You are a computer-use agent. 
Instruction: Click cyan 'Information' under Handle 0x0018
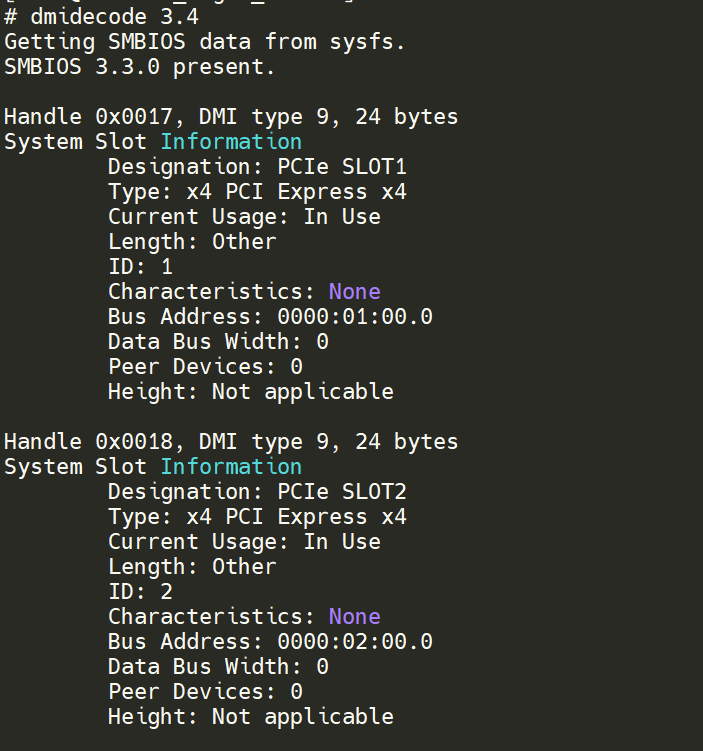231,467
